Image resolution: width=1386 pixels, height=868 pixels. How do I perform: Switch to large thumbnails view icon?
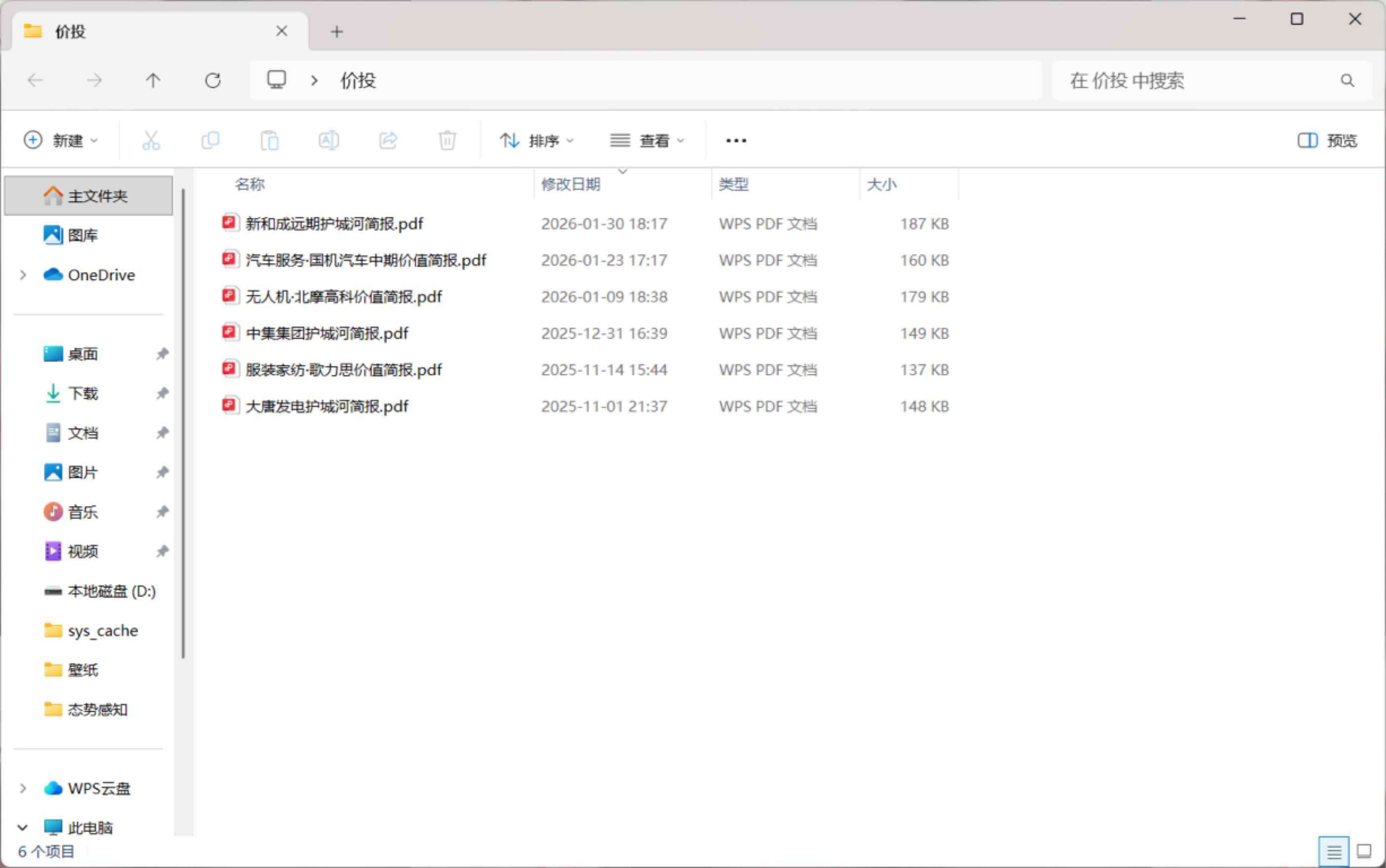pos(1364,852)
